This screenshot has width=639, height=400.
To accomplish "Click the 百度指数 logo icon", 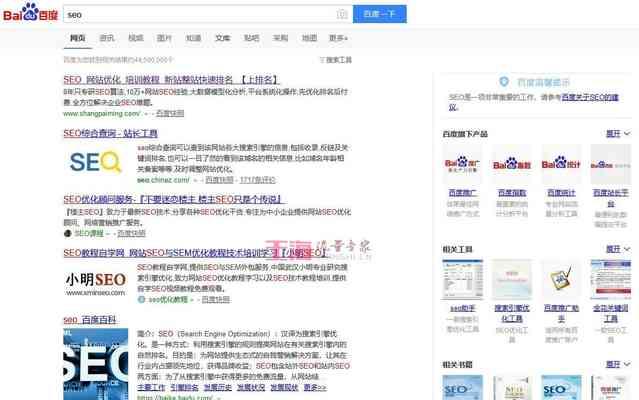I will [512, 164].
